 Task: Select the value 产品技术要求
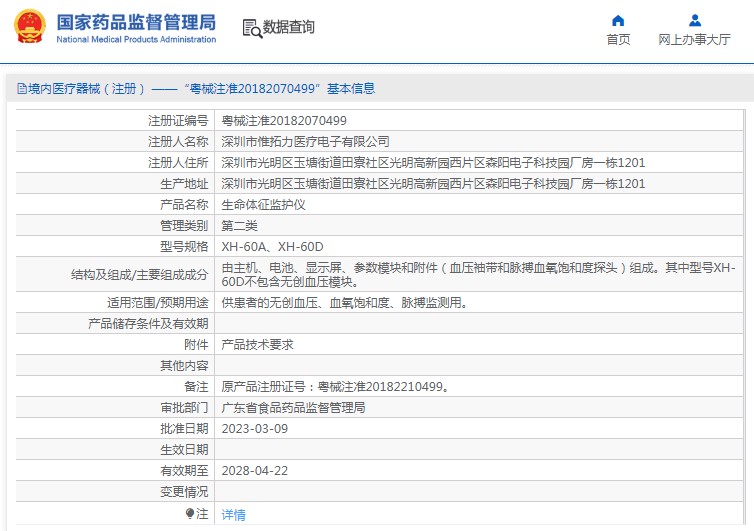pyautogui.click(x=257, y=345)
